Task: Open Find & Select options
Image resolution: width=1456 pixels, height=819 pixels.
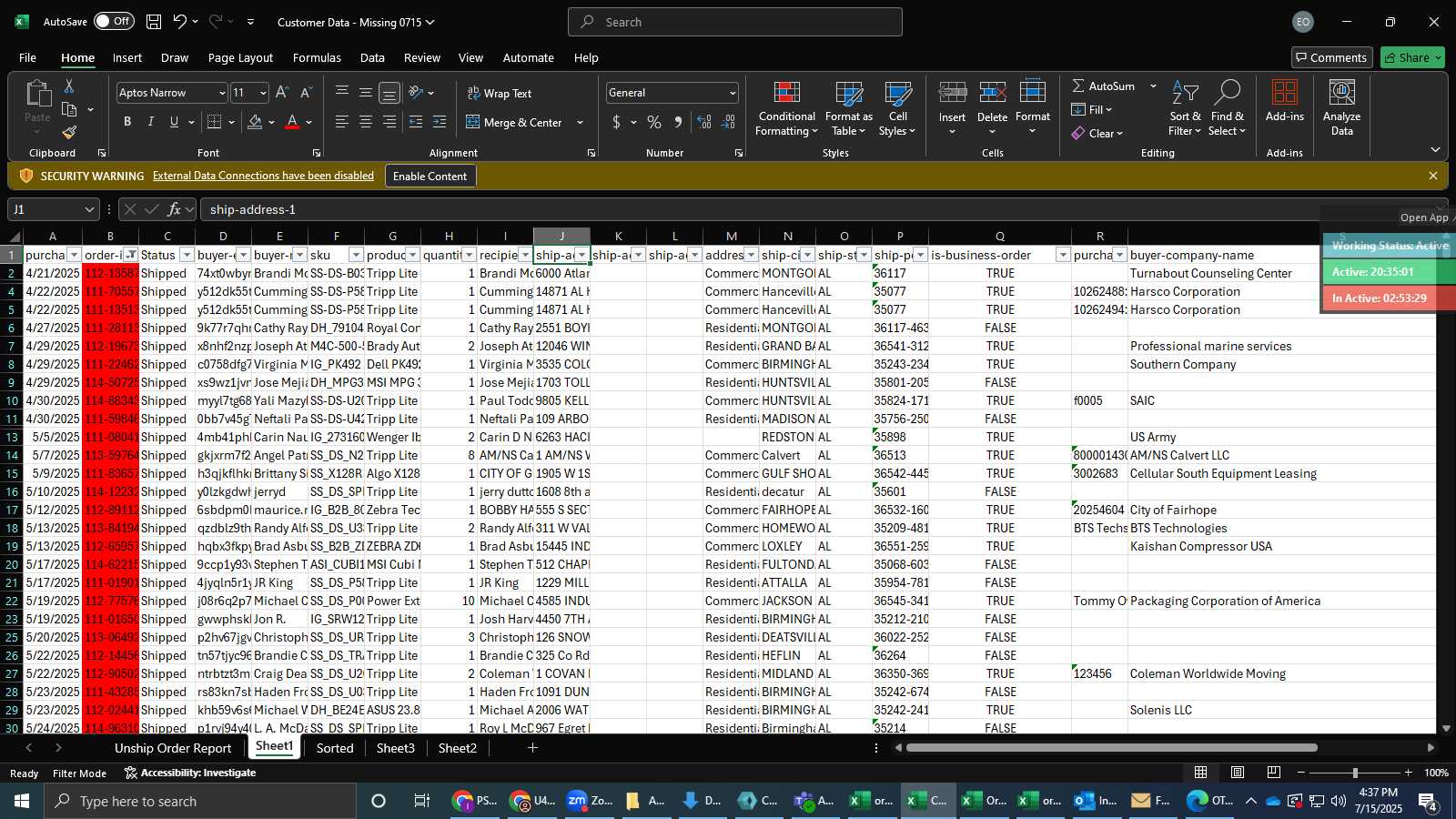Action: 1228,109
